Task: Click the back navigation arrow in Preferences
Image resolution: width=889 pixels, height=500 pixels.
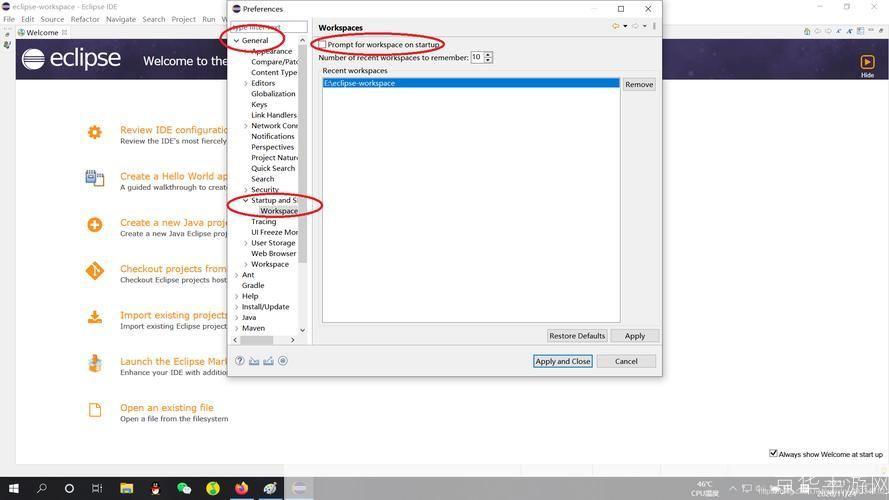Action: [x=616, y=26]
